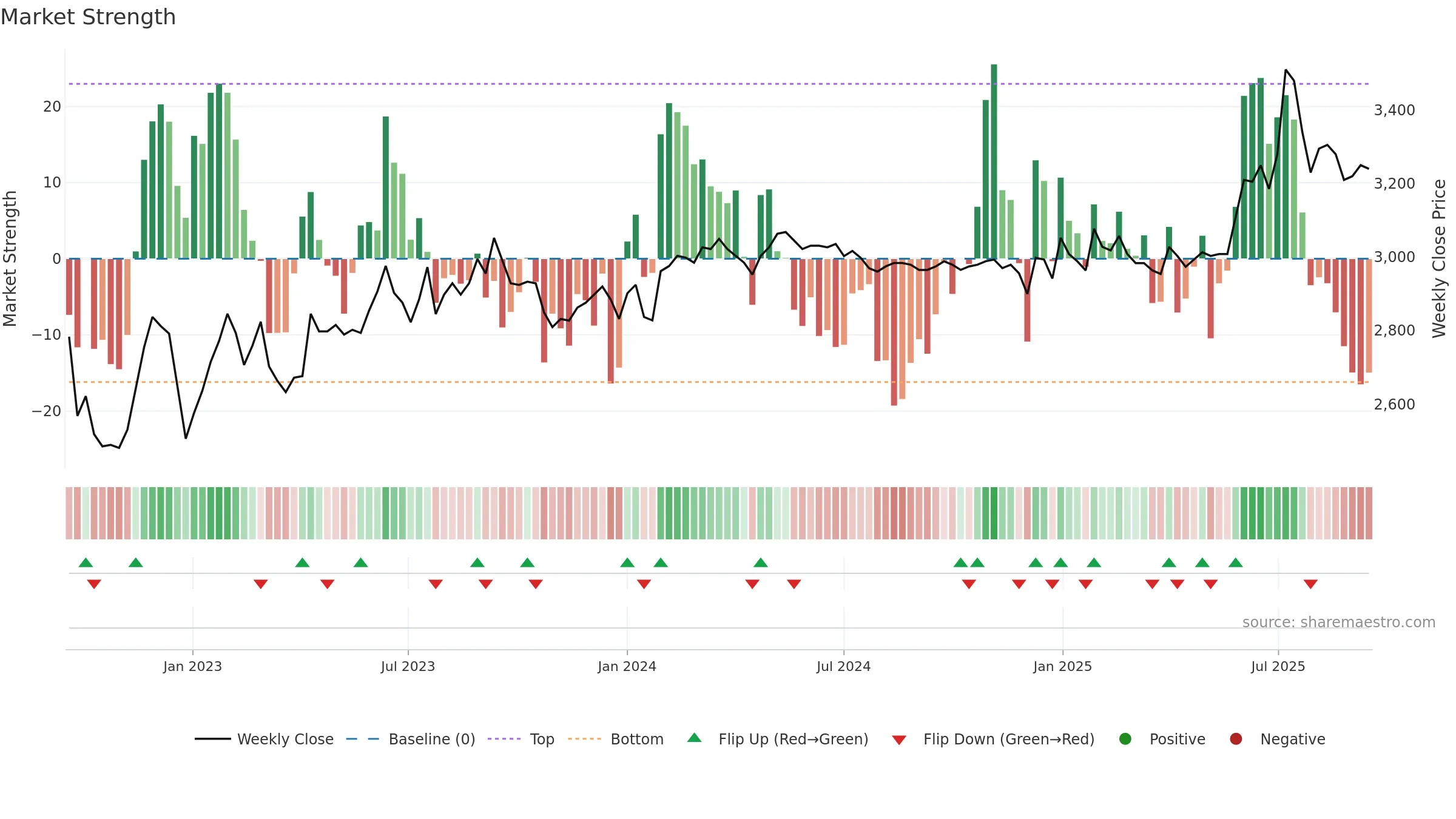
Task: Toggle the Baseline (0) legend entry
Action: click(x=411, y=739)
